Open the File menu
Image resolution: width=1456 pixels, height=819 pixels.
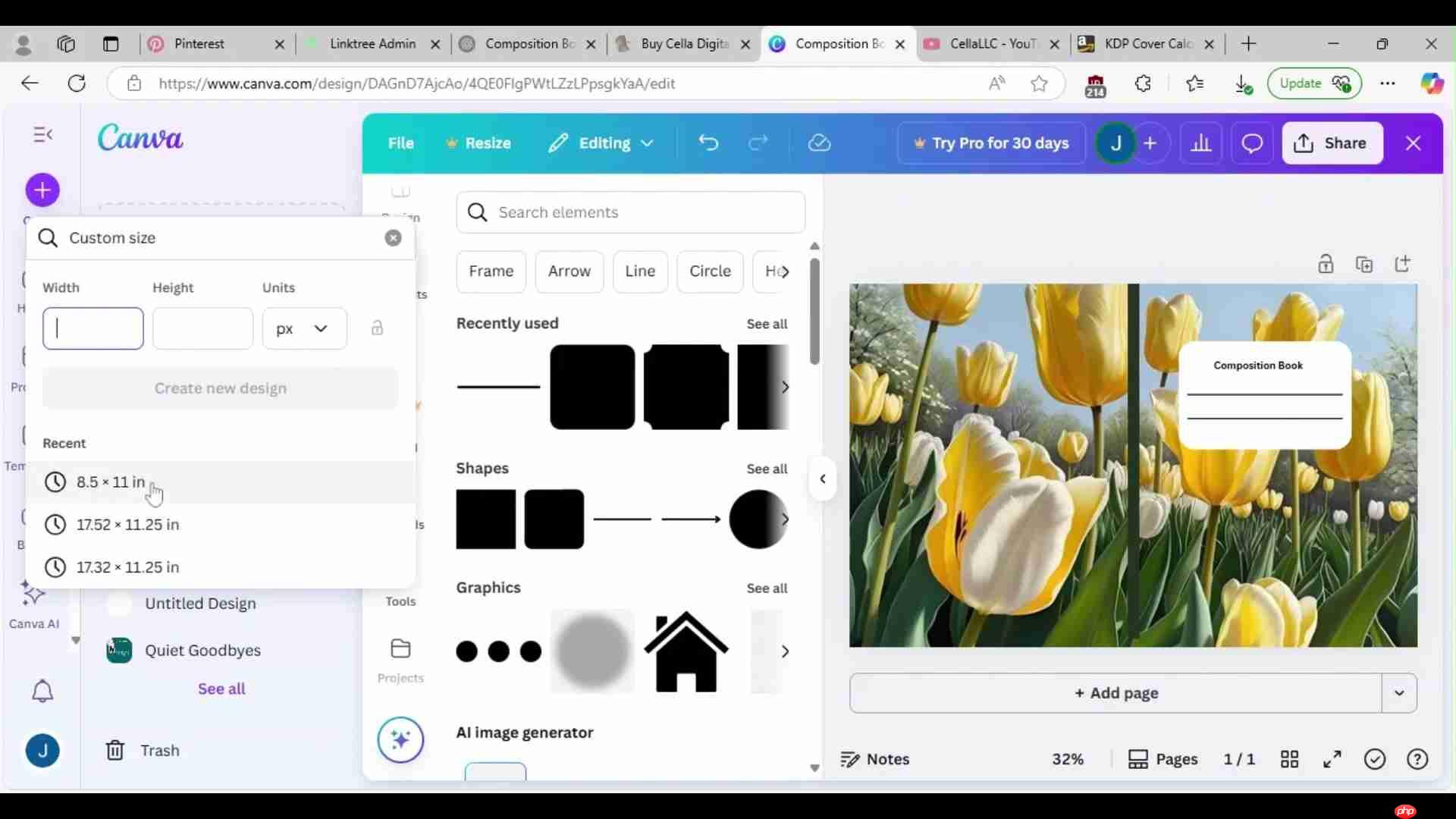(400, 143)
